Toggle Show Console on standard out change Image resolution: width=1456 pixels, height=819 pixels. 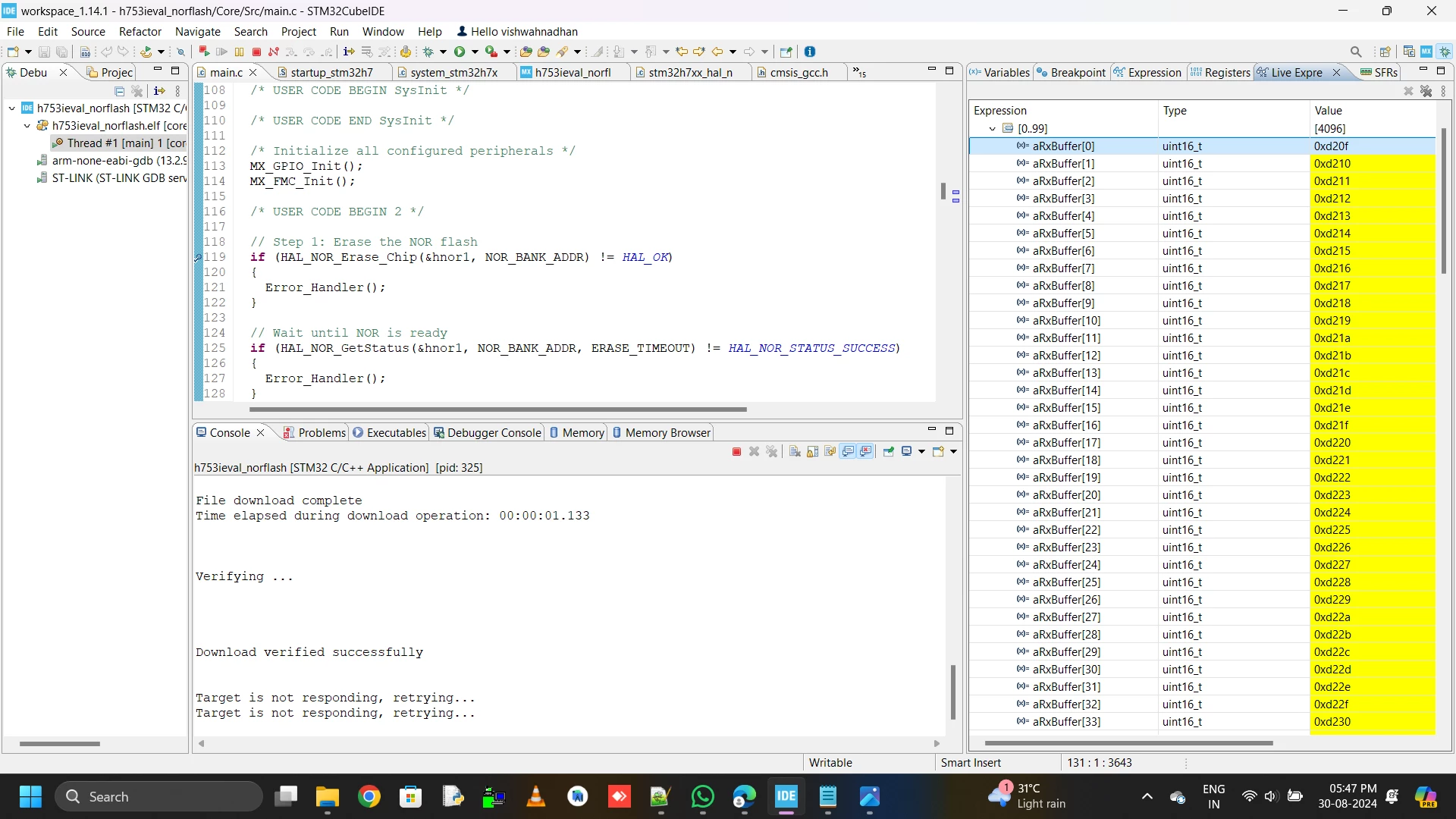click(x=848, y=452)
